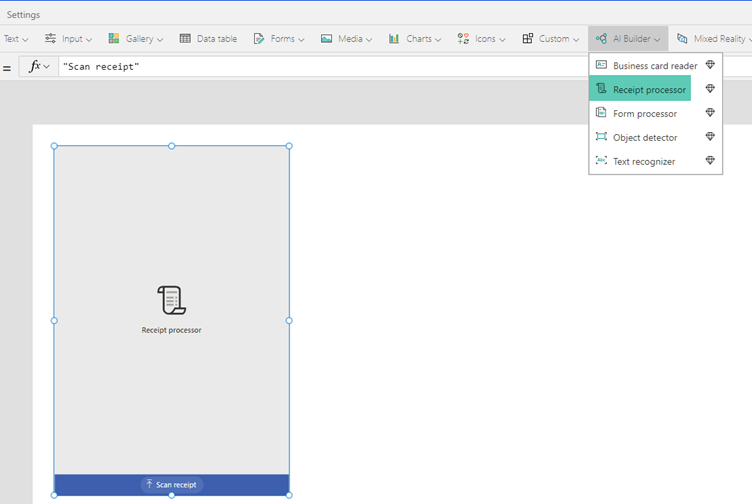The width and height of the screenshot is (752, 504).
Task: Expand the Icons dropdown chevron
Action: (x=502, y=39)
